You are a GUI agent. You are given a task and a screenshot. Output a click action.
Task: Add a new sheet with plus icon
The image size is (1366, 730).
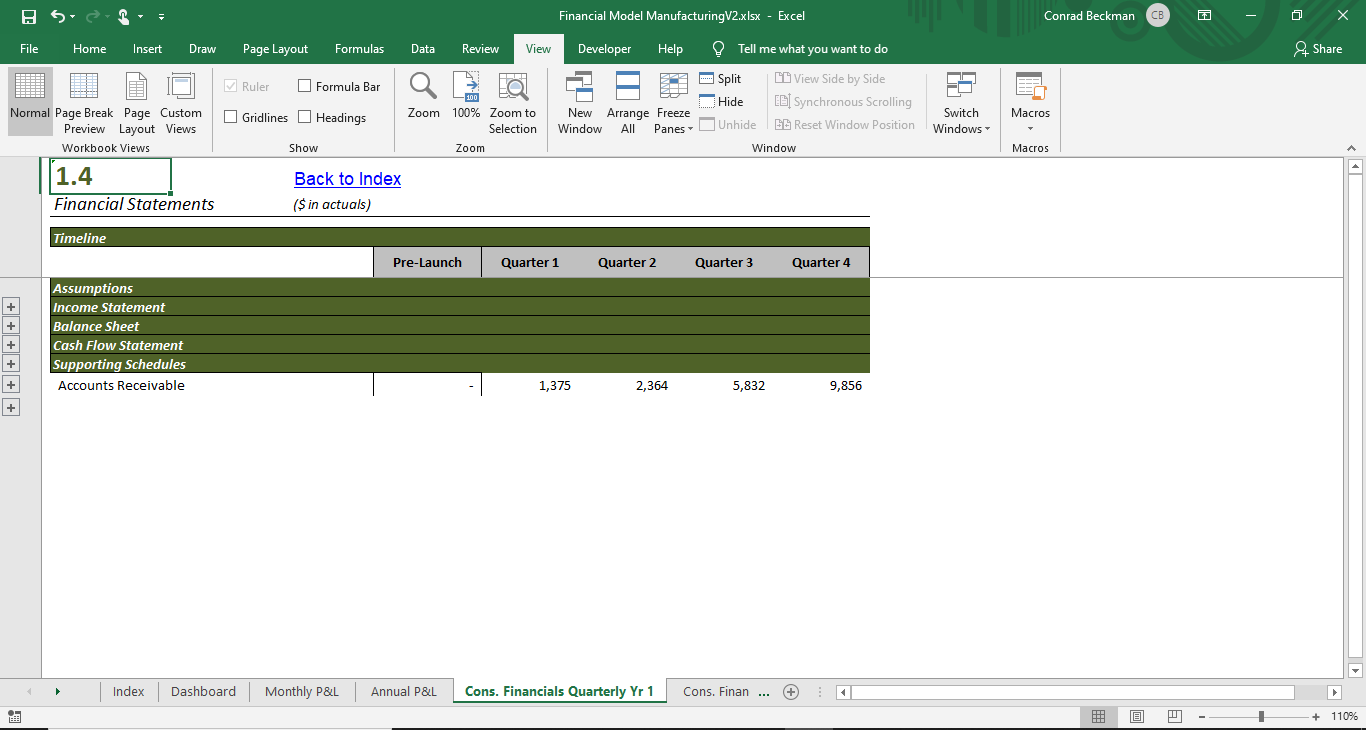point(791,691)
